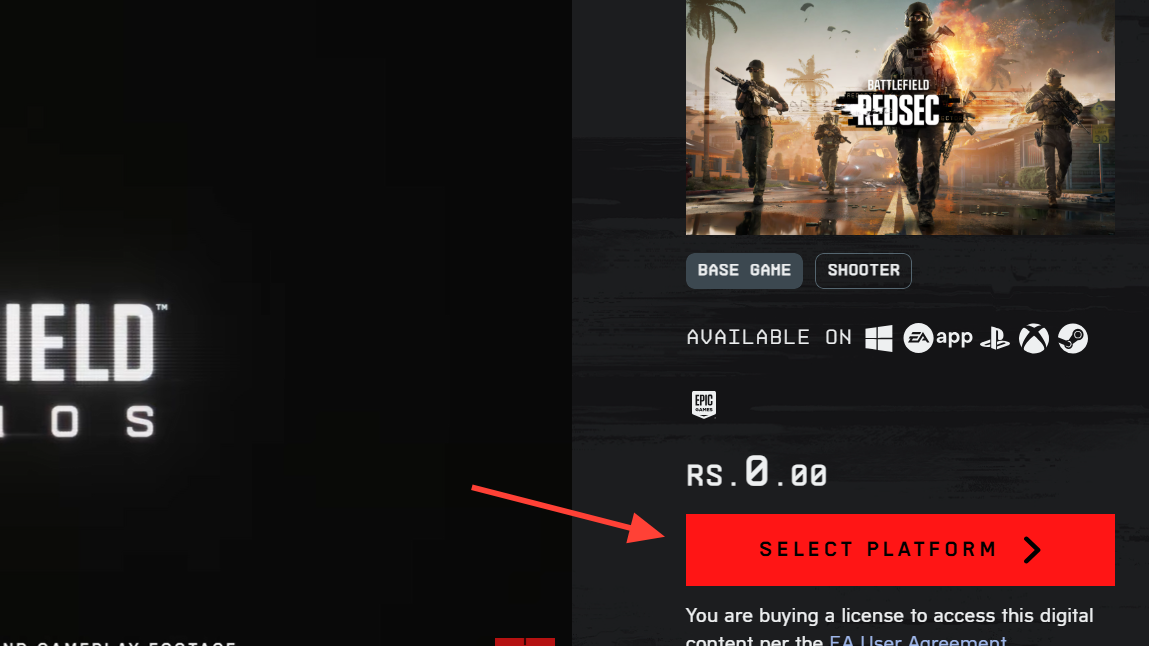Click the Epic Games store icon

tap(703, 404)
